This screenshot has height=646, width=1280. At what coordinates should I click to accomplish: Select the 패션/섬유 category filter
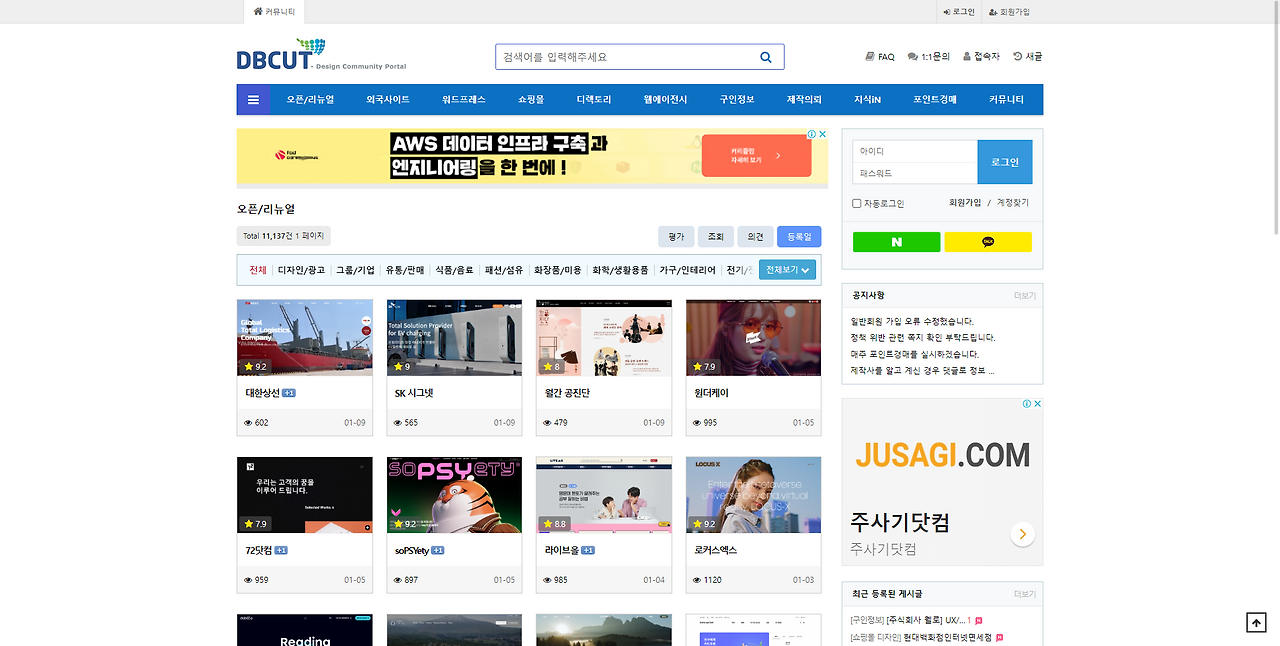pyautogui.click(x=504, y=270)
